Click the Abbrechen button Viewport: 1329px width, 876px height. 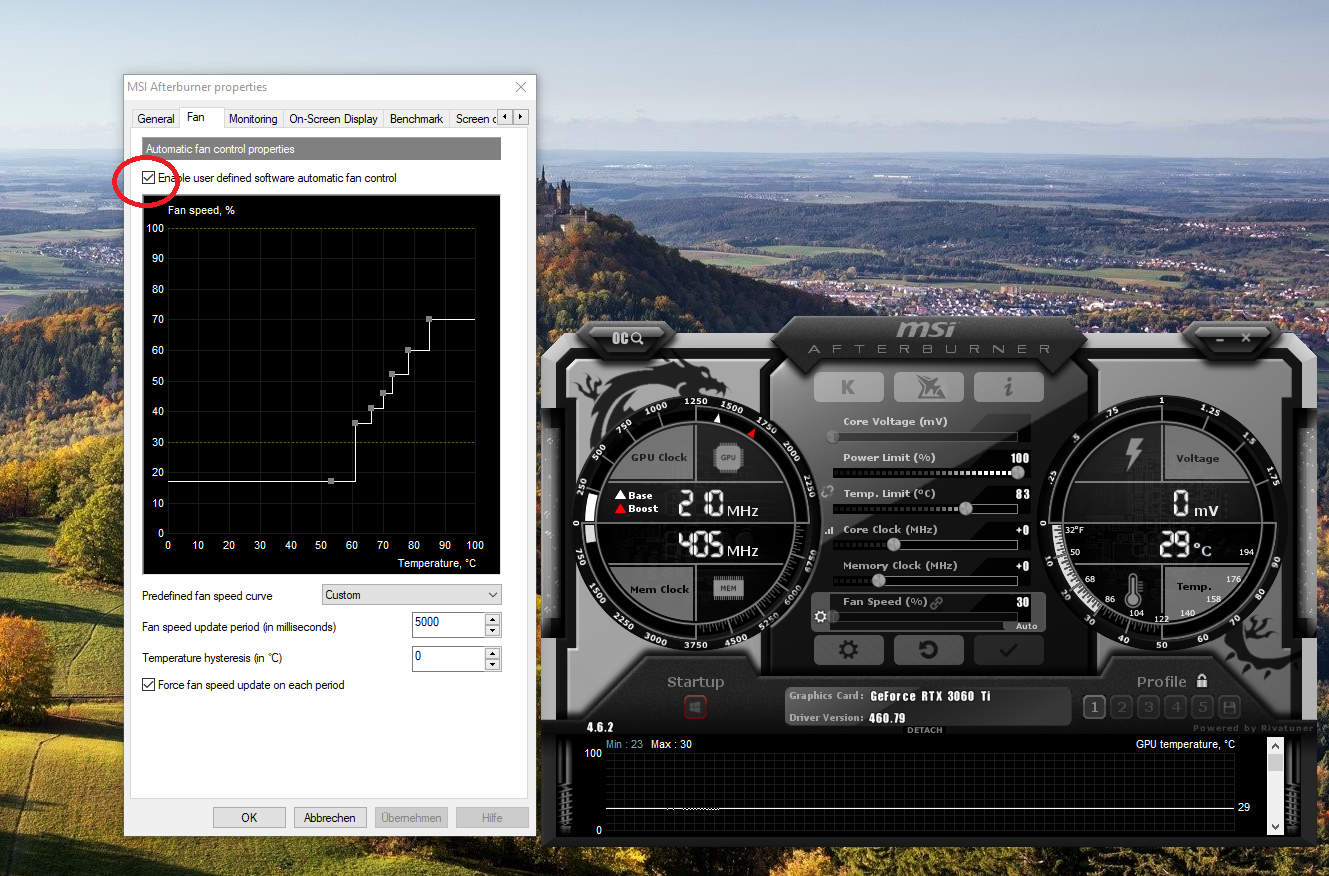click(330, 818)
